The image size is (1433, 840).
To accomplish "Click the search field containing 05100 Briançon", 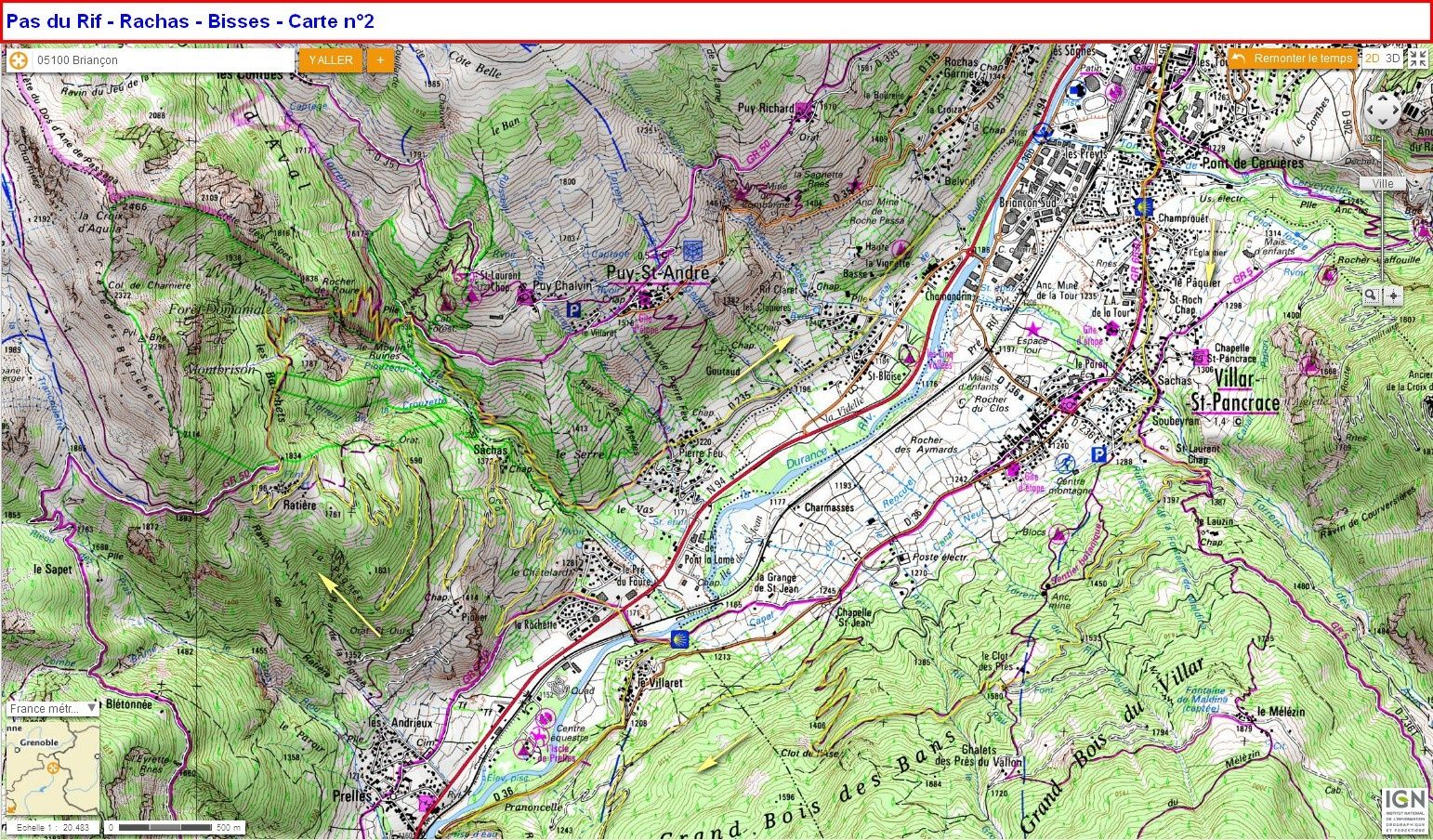I will (163, 60).
